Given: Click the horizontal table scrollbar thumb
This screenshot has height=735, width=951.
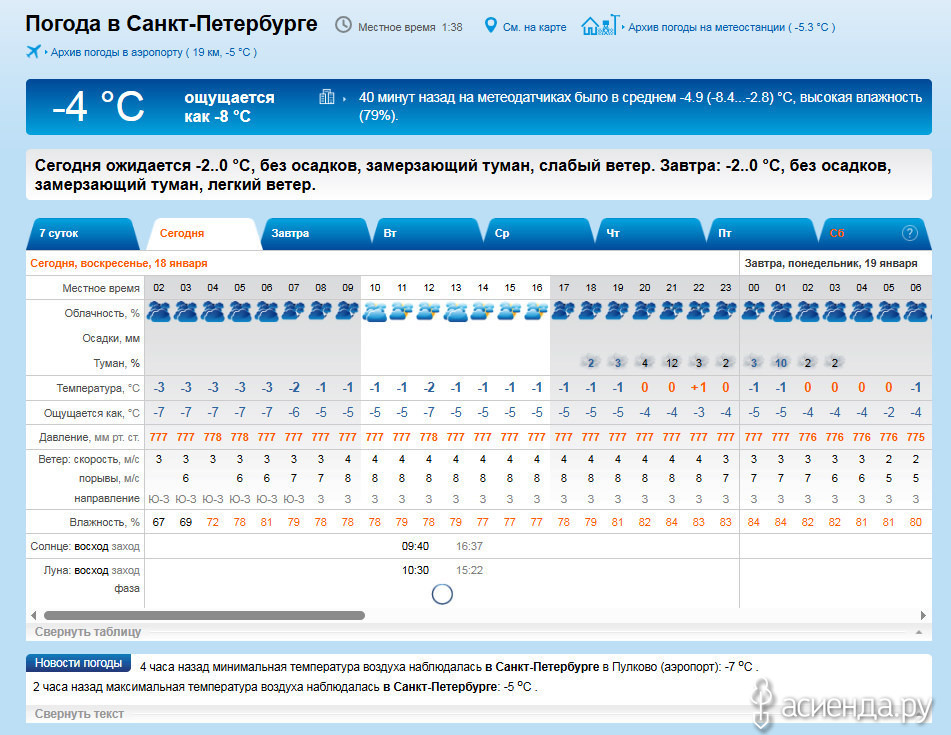Looking at the screenshot, I should (x=204, y=616).
